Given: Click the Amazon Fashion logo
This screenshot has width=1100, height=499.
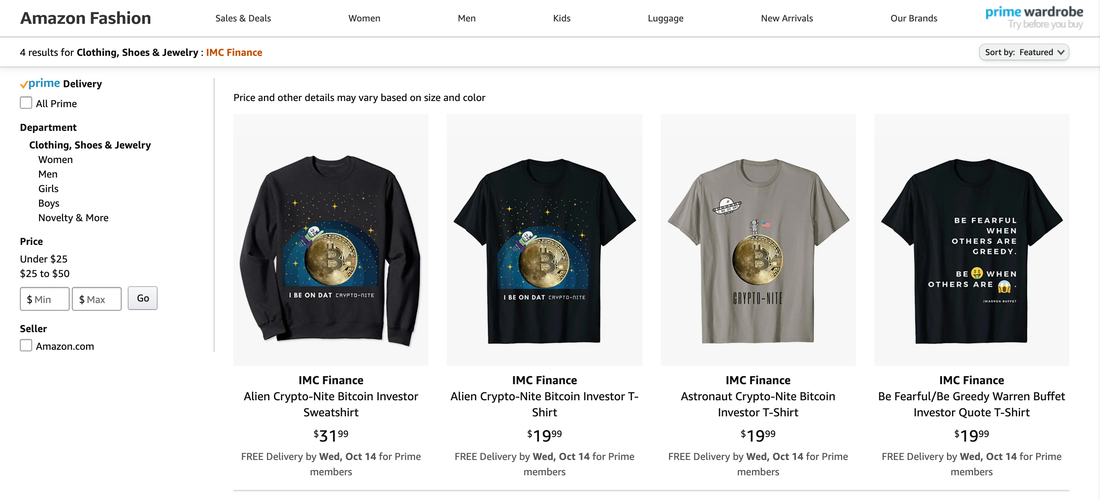Looking at the screenshot, I should click(86, 18).
